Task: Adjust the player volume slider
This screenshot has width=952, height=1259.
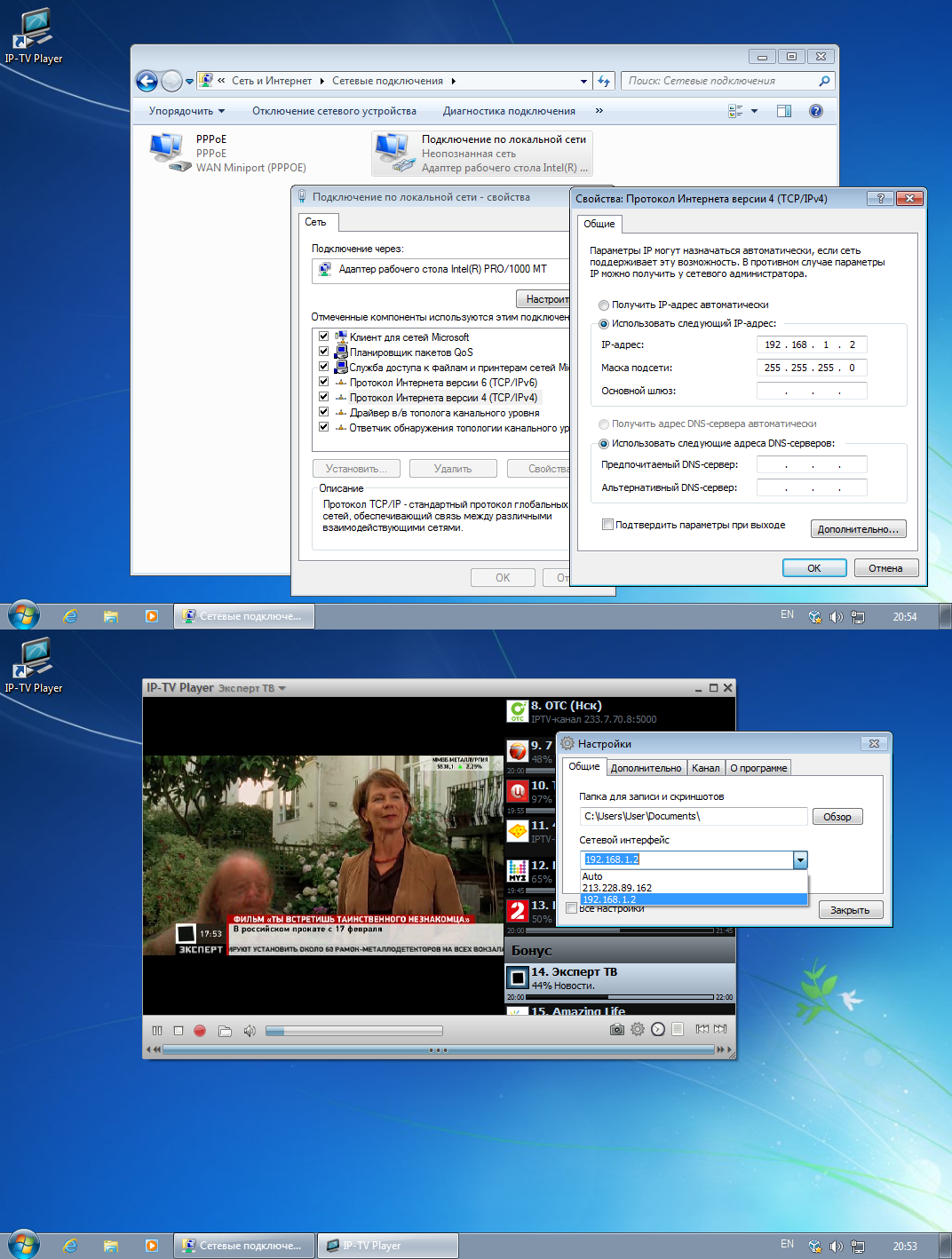Action: click(353, 1031)
